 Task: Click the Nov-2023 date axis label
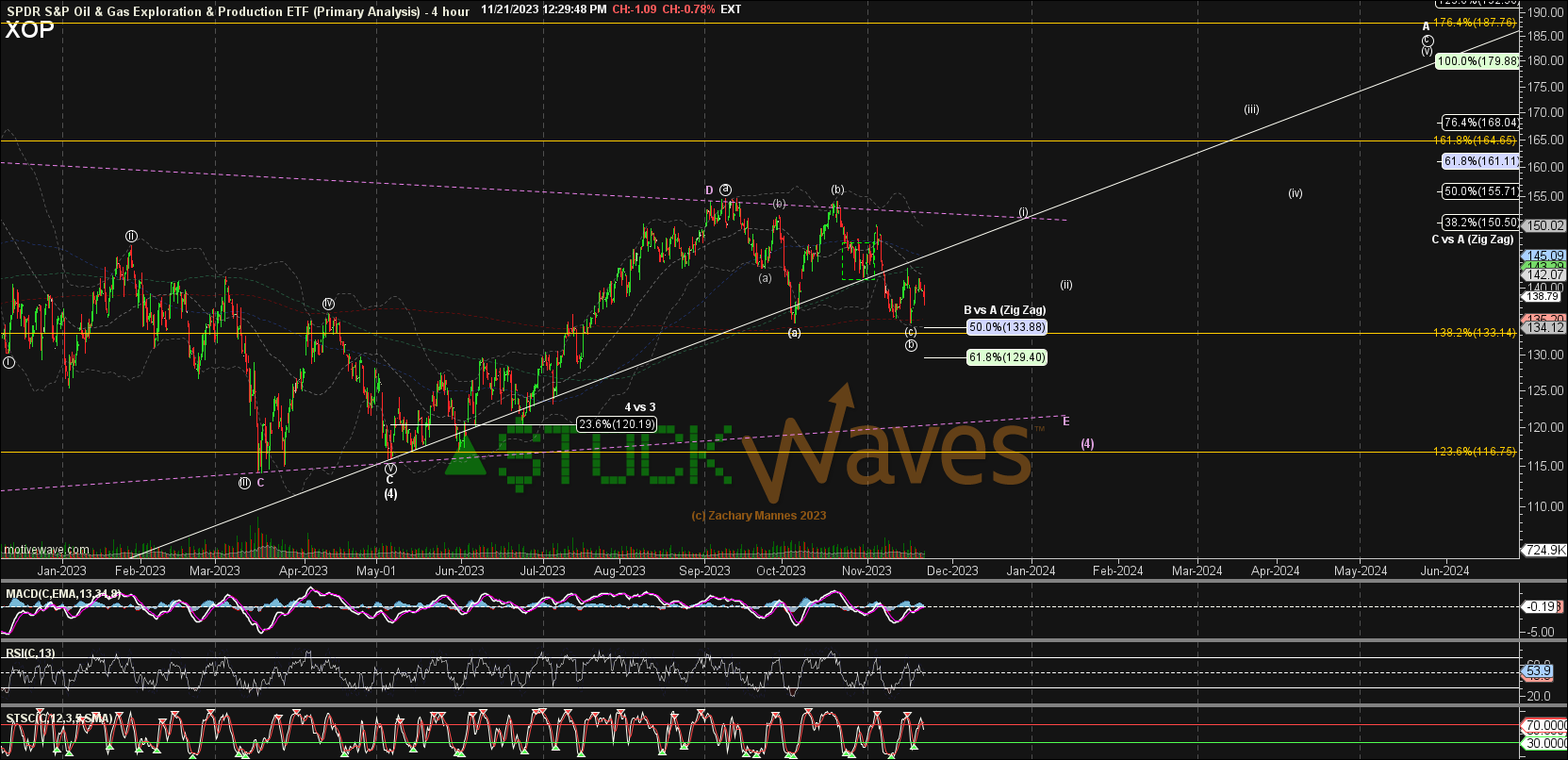pyautogui.click(x=867, y=570)
